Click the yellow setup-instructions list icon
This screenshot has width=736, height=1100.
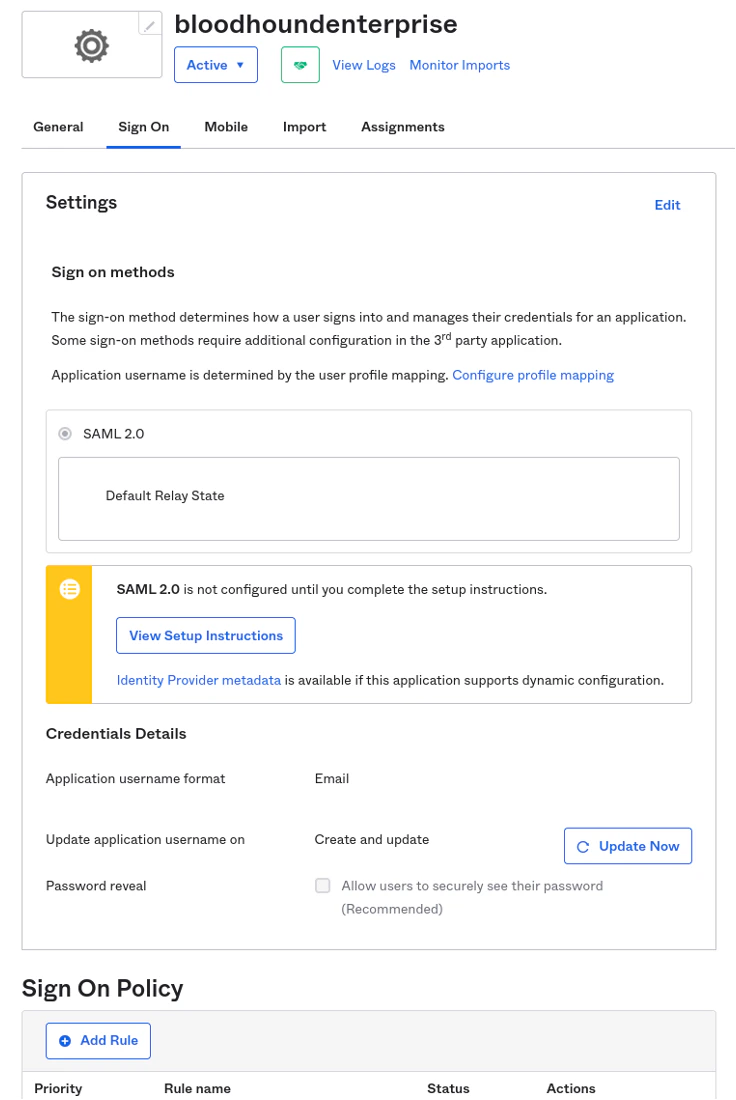coord(69,589)
